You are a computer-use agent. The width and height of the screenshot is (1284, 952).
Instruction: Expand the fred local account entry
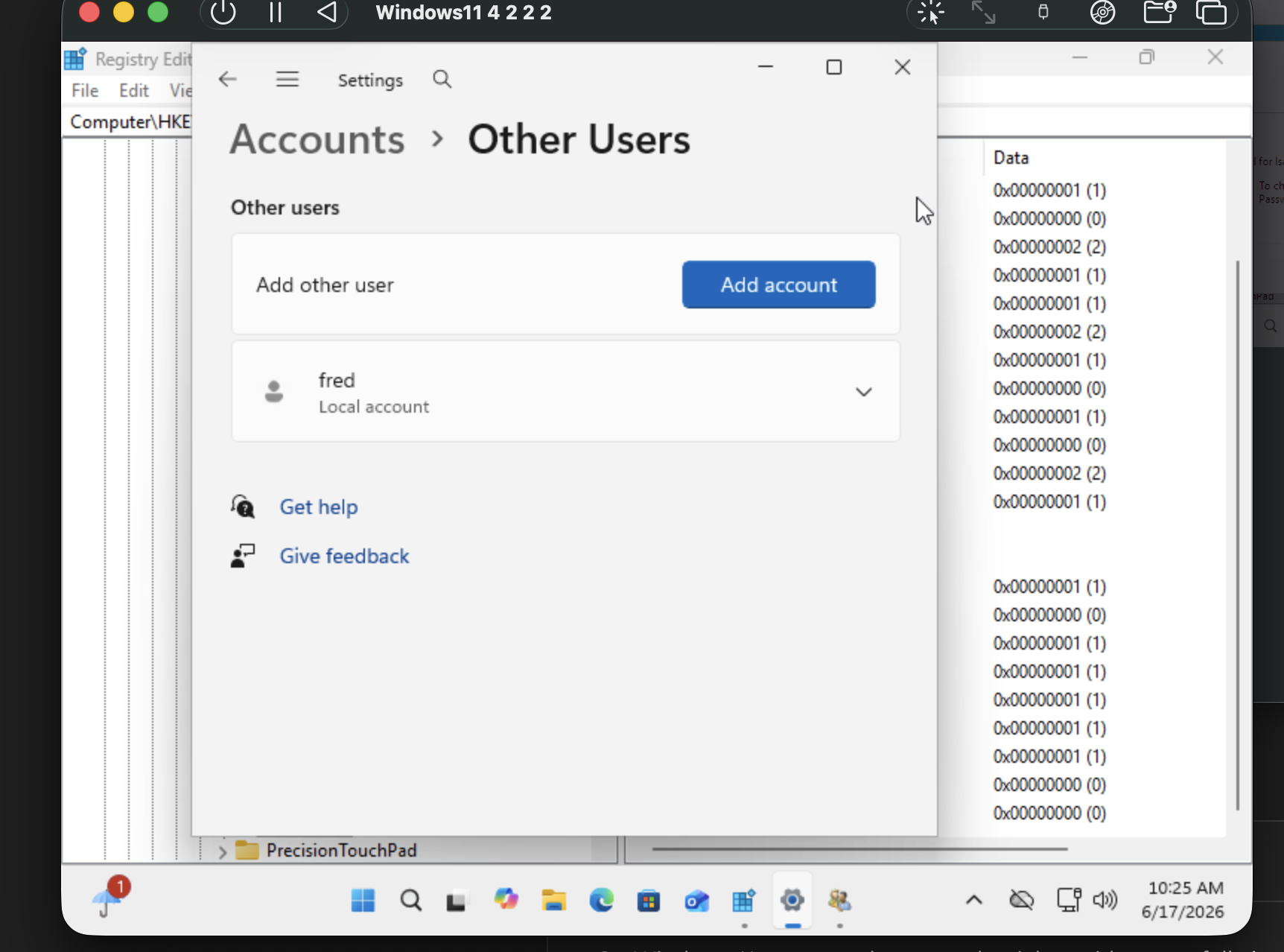pos(863,392)
